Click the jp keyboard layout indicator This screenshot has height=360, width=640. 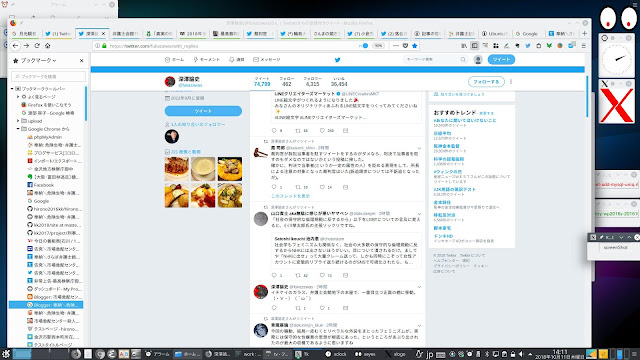click(x=429, y=354)
